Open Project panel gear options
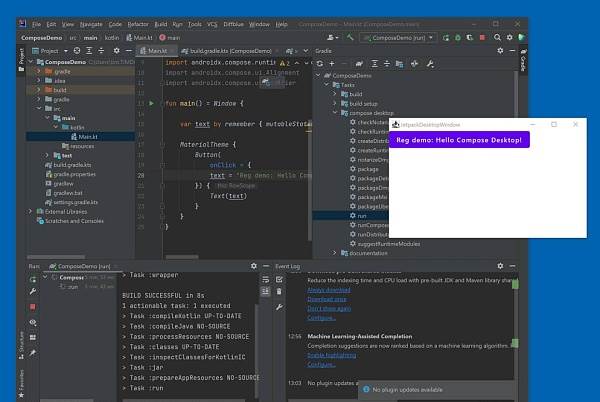Screen dimensions: 600x402 coord(117,50)
